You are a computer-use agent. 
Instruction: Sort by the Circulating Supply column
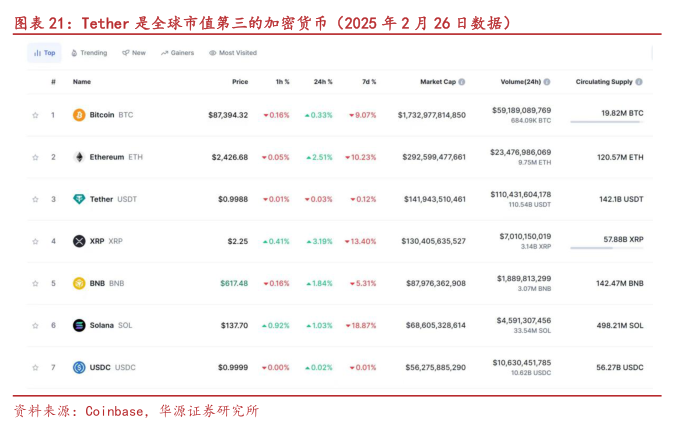click(604, 81)
